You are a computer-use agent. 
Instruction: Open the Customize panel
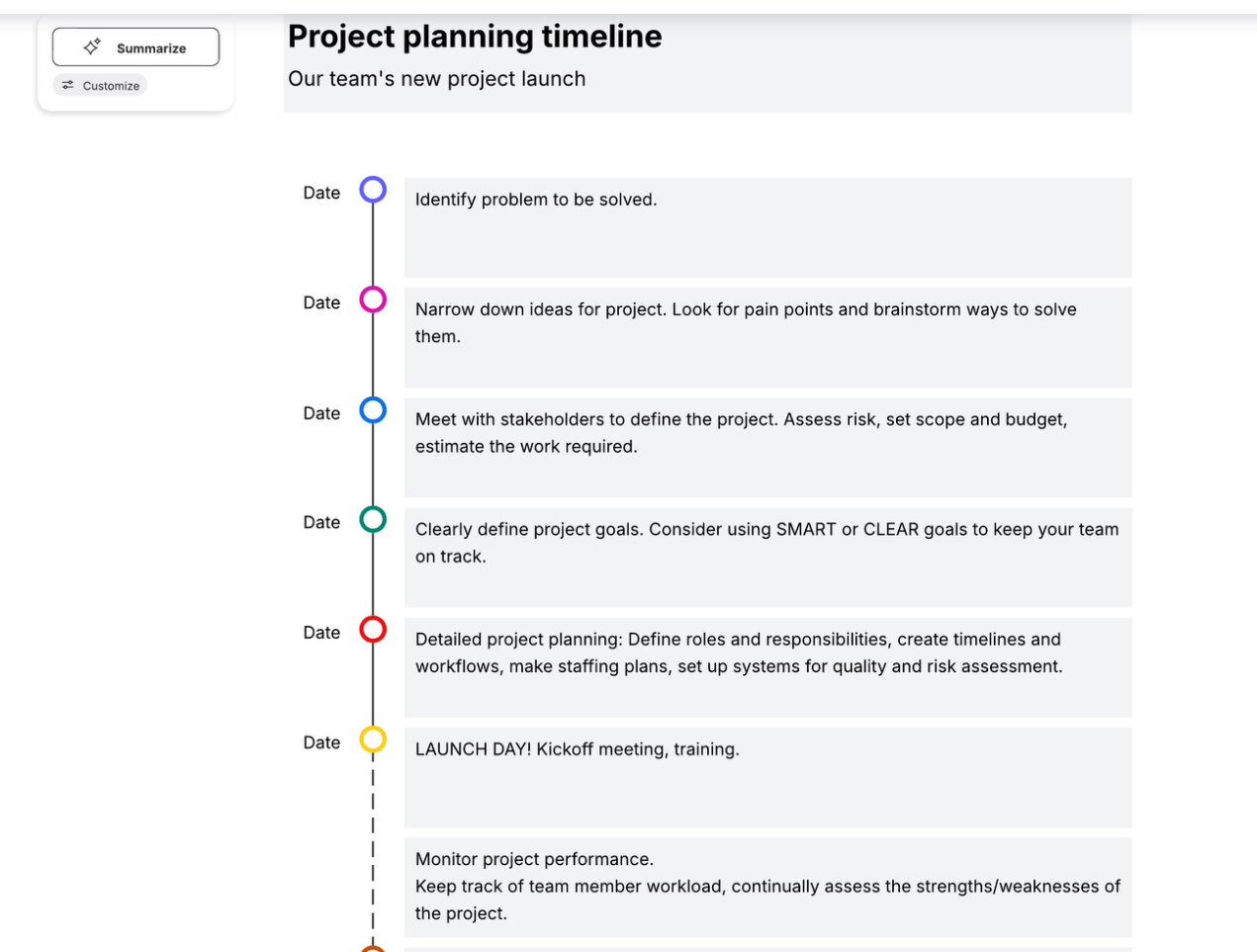pos(99,85)
